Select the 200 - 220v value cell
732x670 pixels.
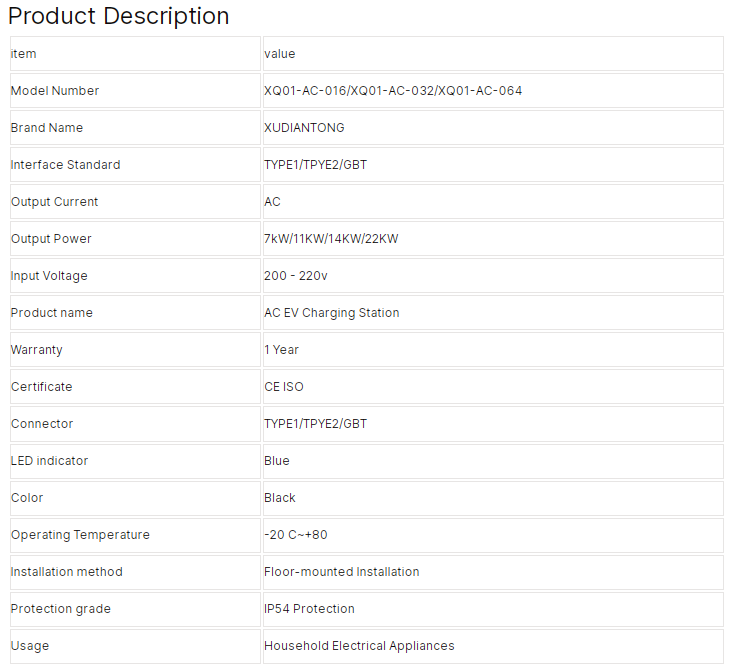tap(493, 276)
